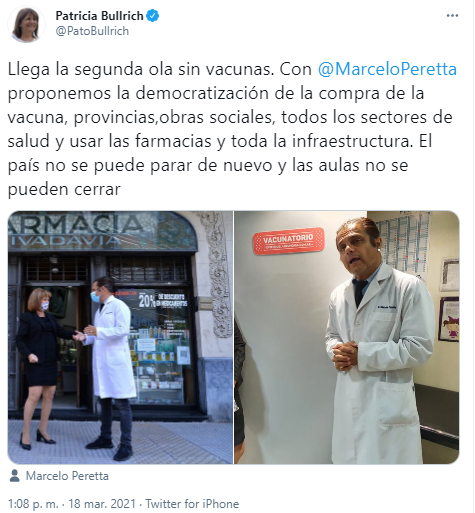Click the red Vacunatorio sign in photo

click(288, 241)
